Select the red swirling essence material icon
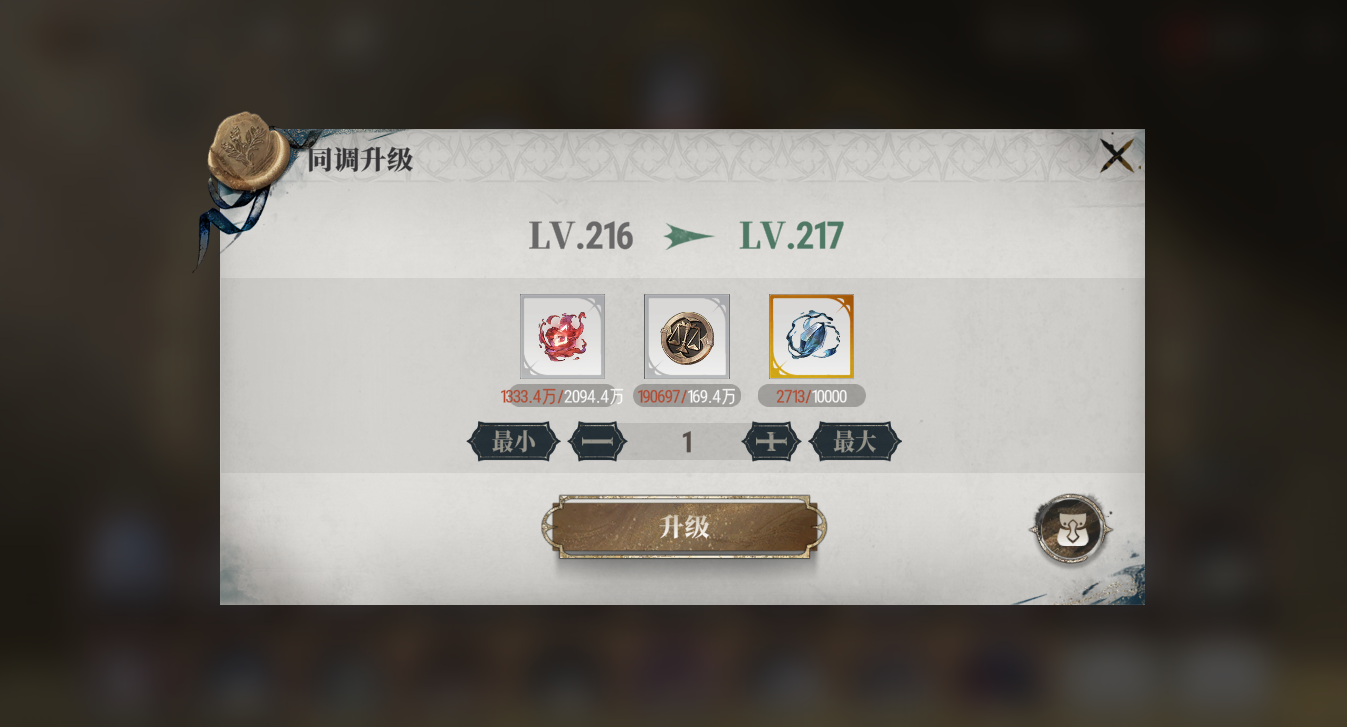This screenshot has height=727, width=1347. coord(562,336)
